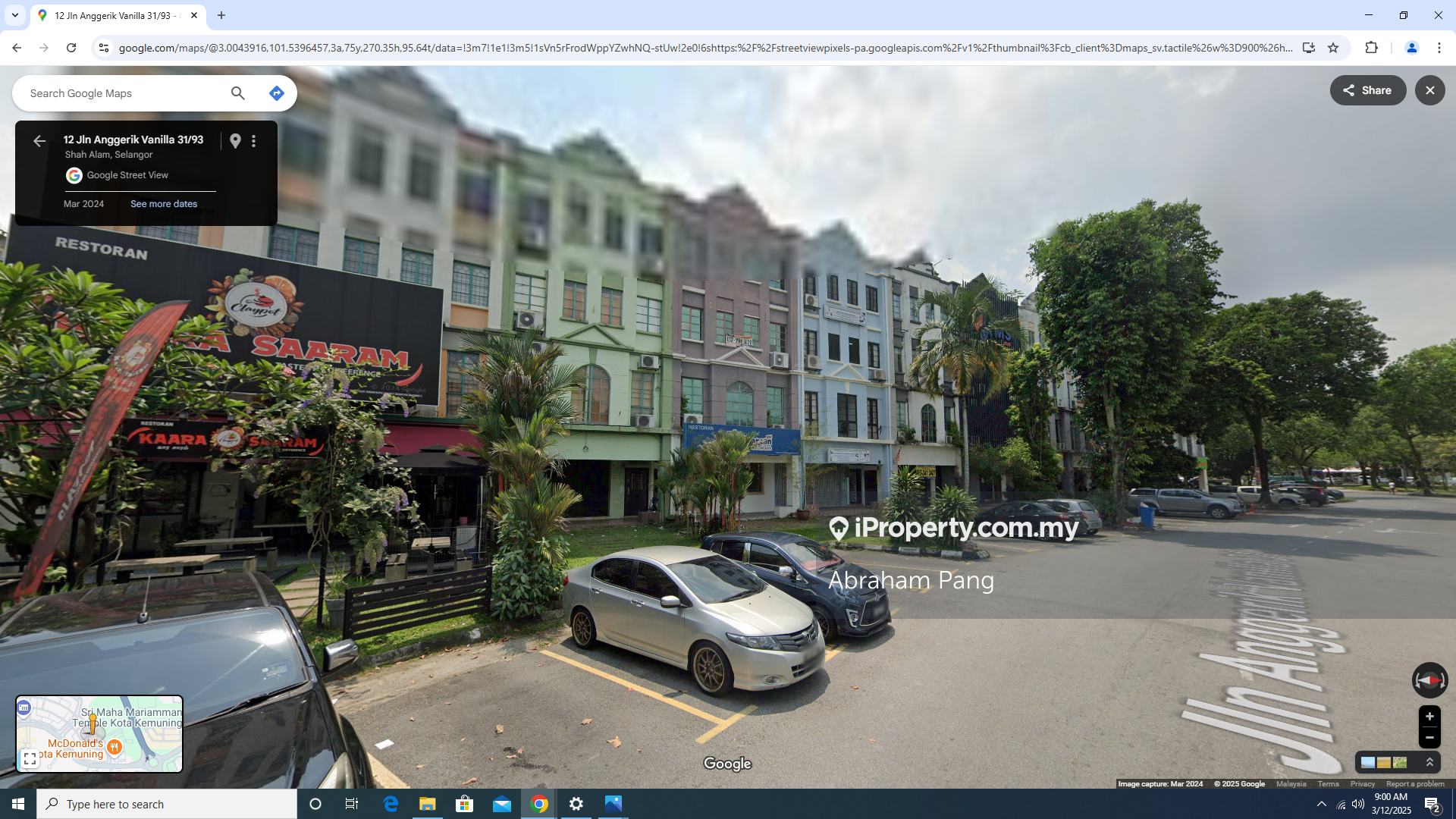Open File Explorer from taskbar
The width and height of the screenshot is (1456, 819).
pyautogui.click(x=428, y=804)
